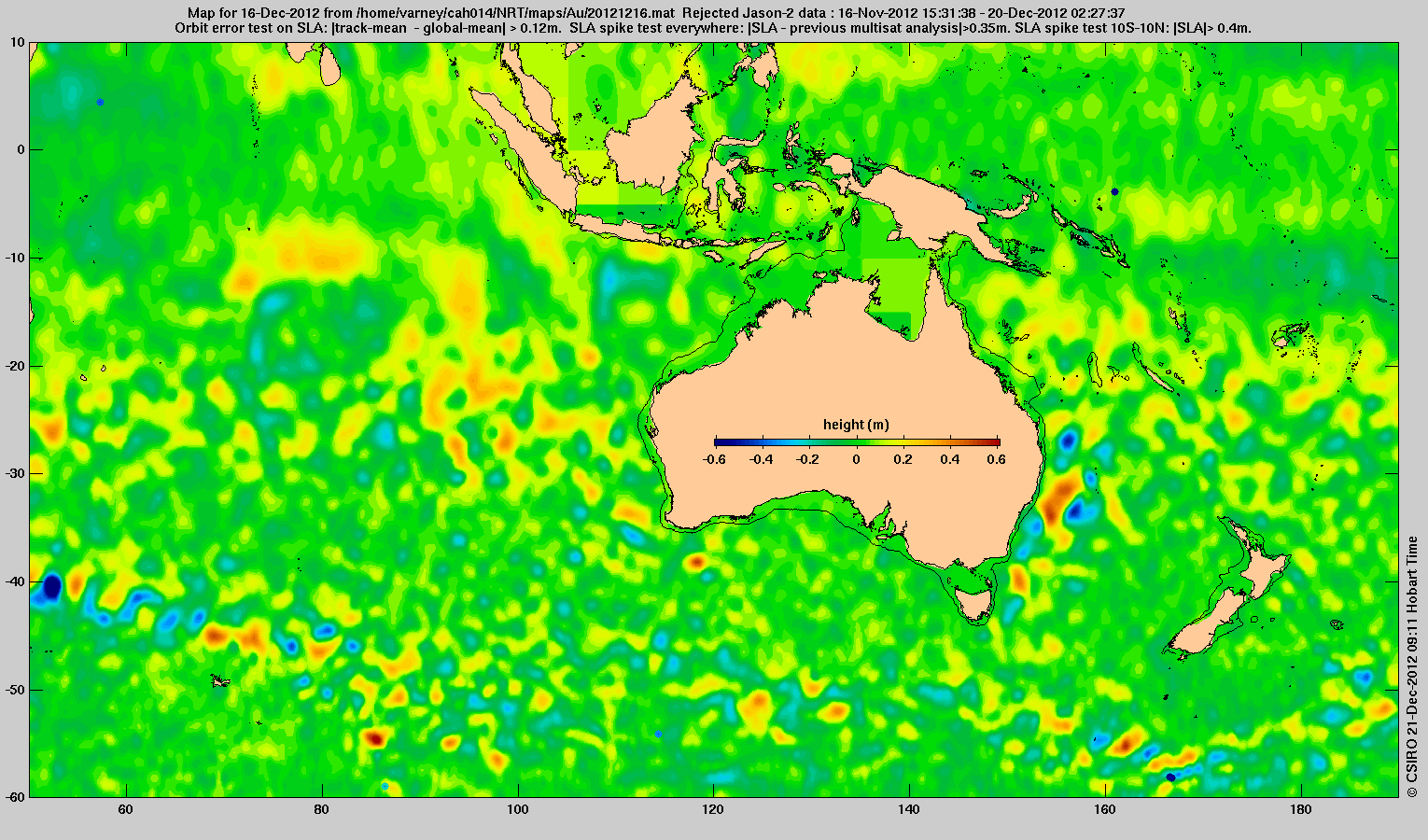Click latitude tick label -20

click(15, 366)
